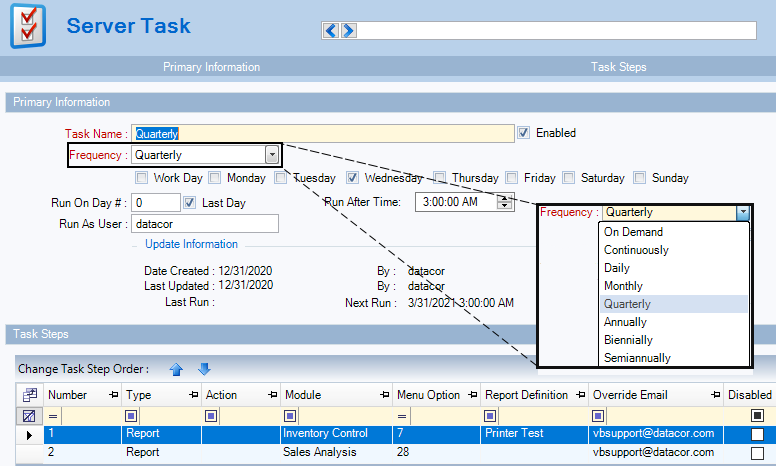Open Override Email filter operator
776x466 pixels.
pos(598,416)
